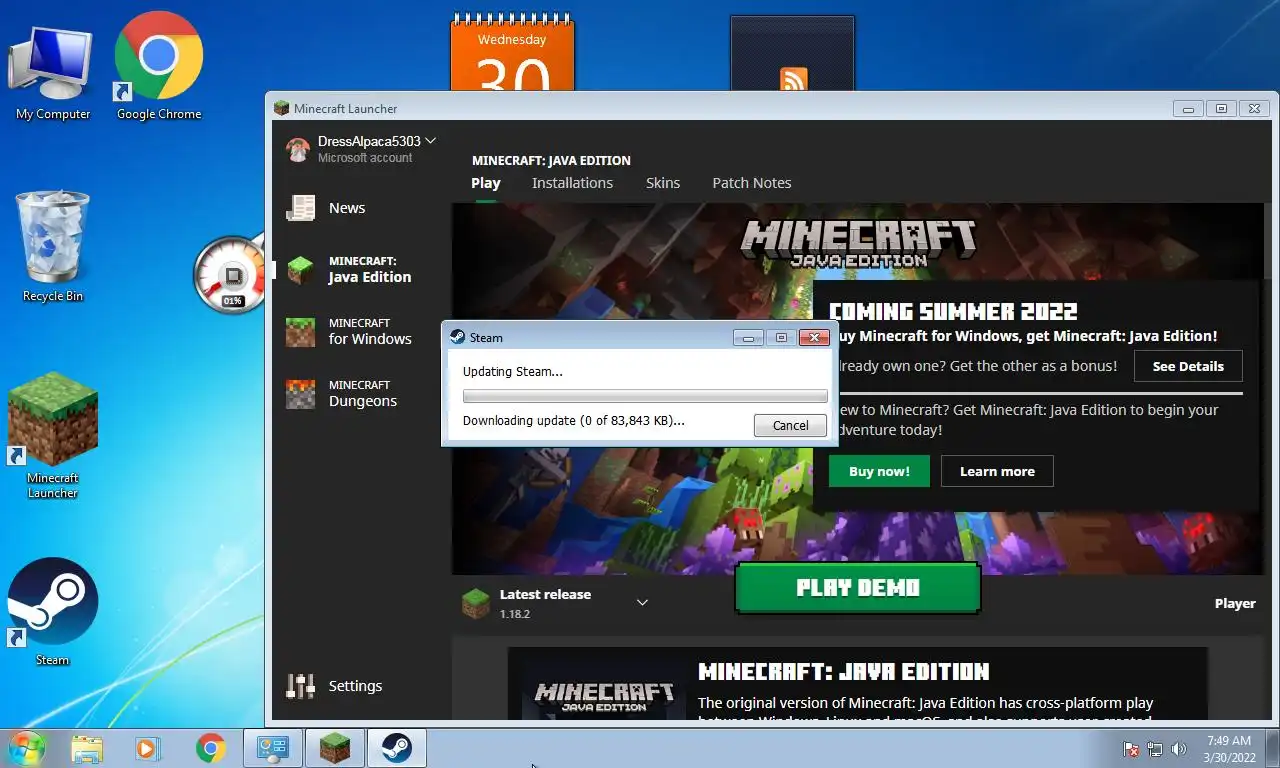Switch to the Skins tab
This screenshot has height=768, width=1280.
click(x=663, y=183)
